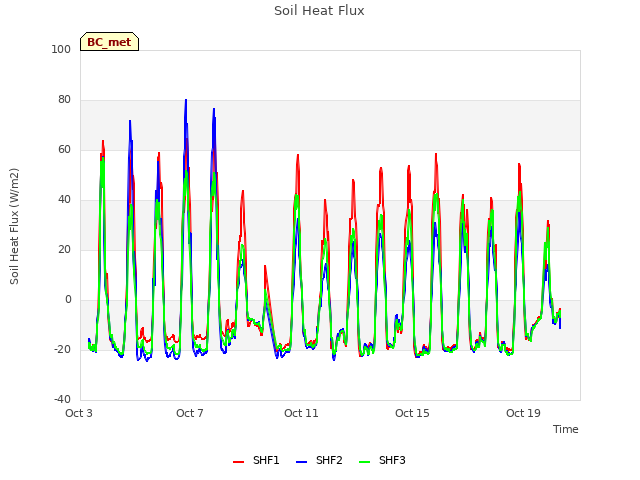
Task: Click the green SHF3 legend color marker
Action: pos(364,462)
